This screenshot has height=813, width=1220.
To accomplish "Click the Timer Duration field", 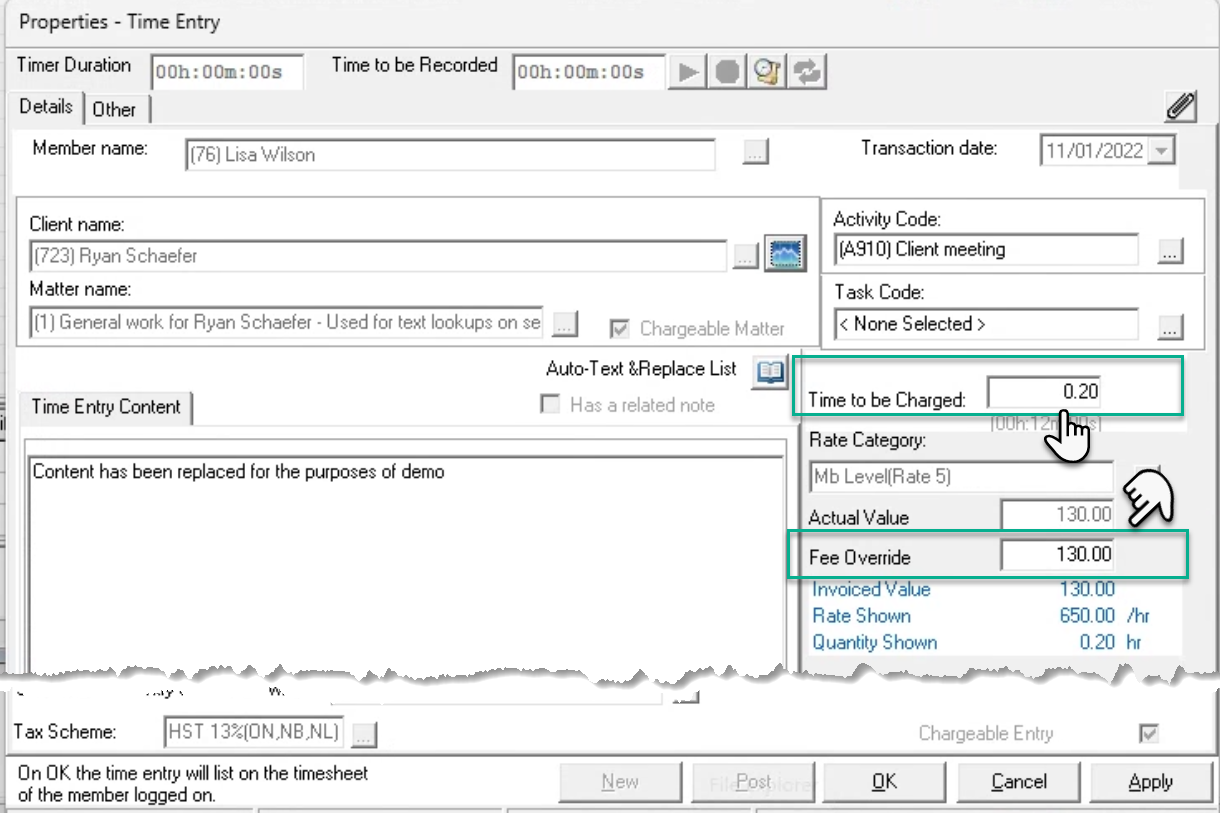I will click(x=227, y=72).
